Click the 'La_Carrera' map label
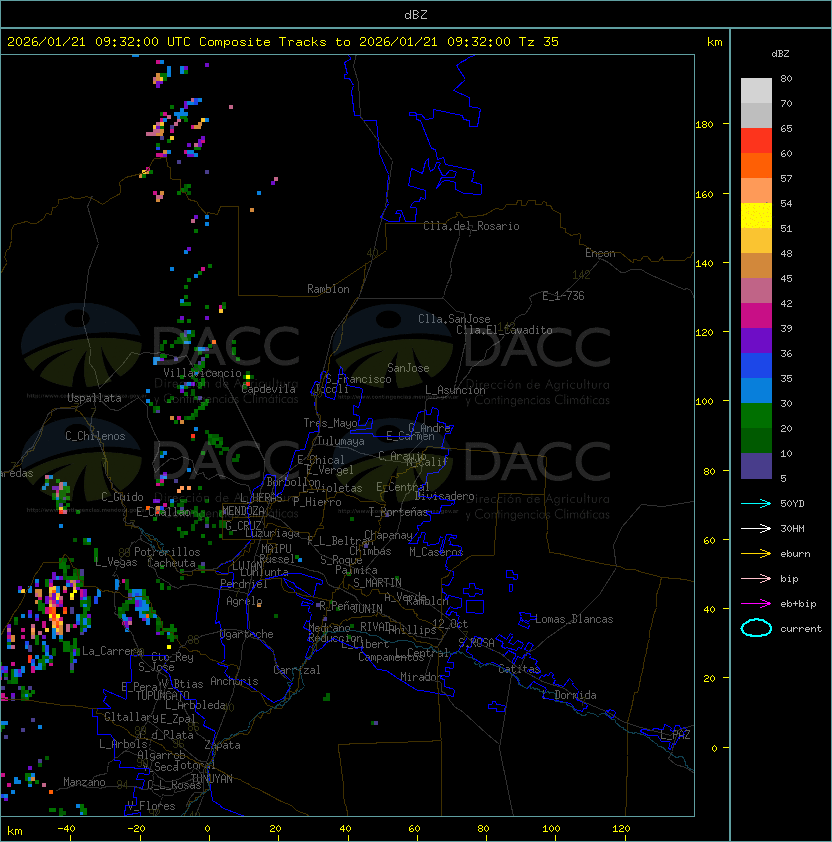The height and width of the screenshot is (842, 832). coord(112,651)
